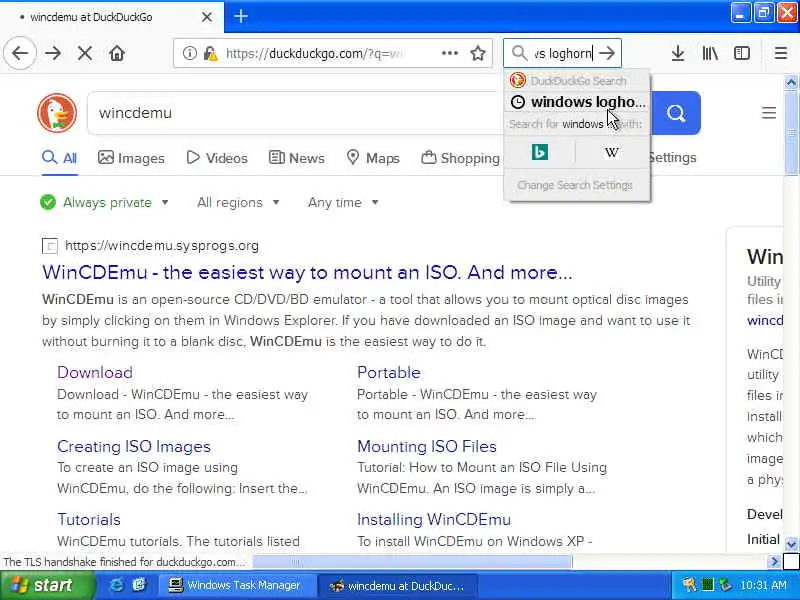Click DuckDuckGo blue search button
The width and height of the screenshot is (800, 600).
pos(676,113)
